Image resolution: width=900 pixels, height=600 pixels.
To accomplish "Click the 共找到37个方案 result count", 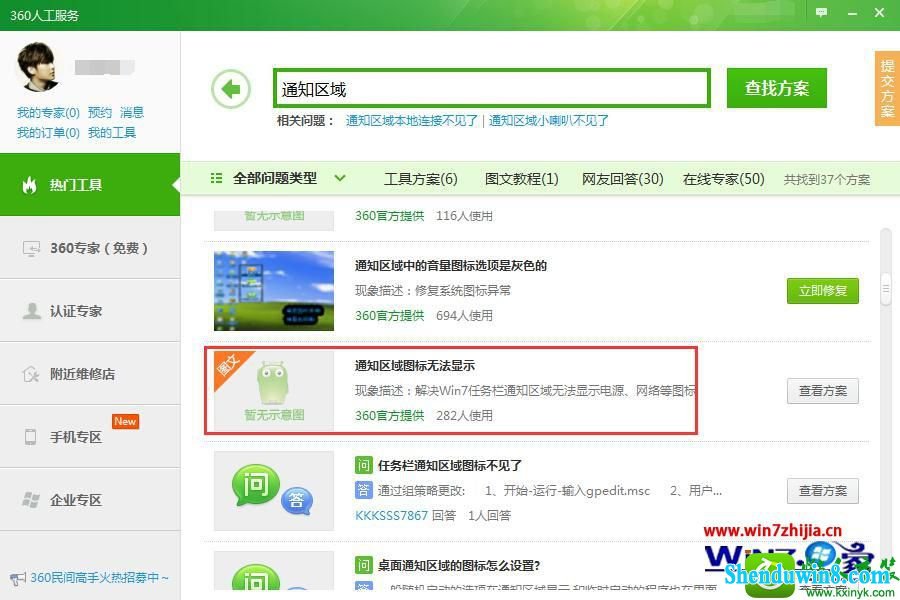I will click(x=827, y=180).
